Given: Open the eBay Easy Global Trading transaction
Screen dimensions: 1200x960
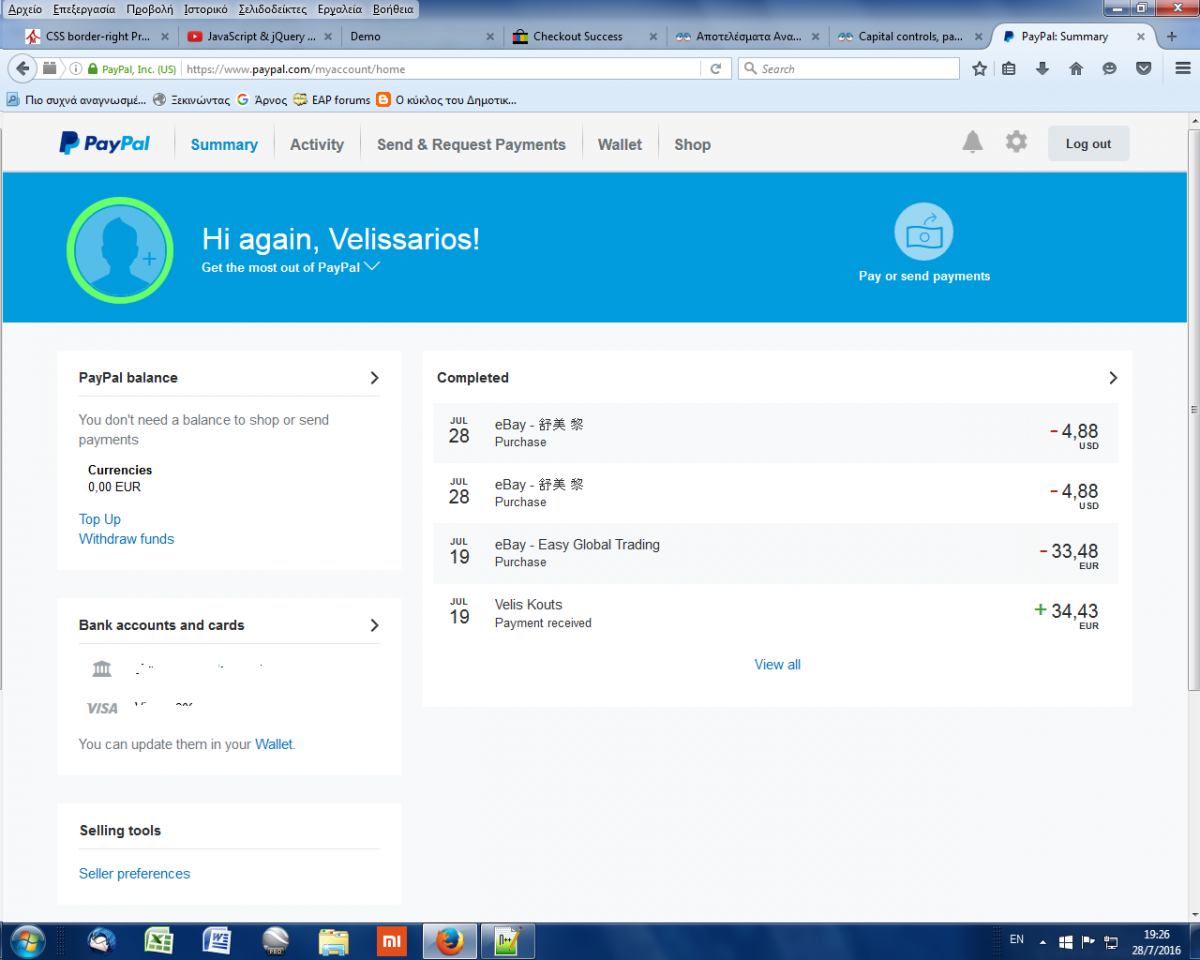Looking at the screenshot, I should pos(776,553).
